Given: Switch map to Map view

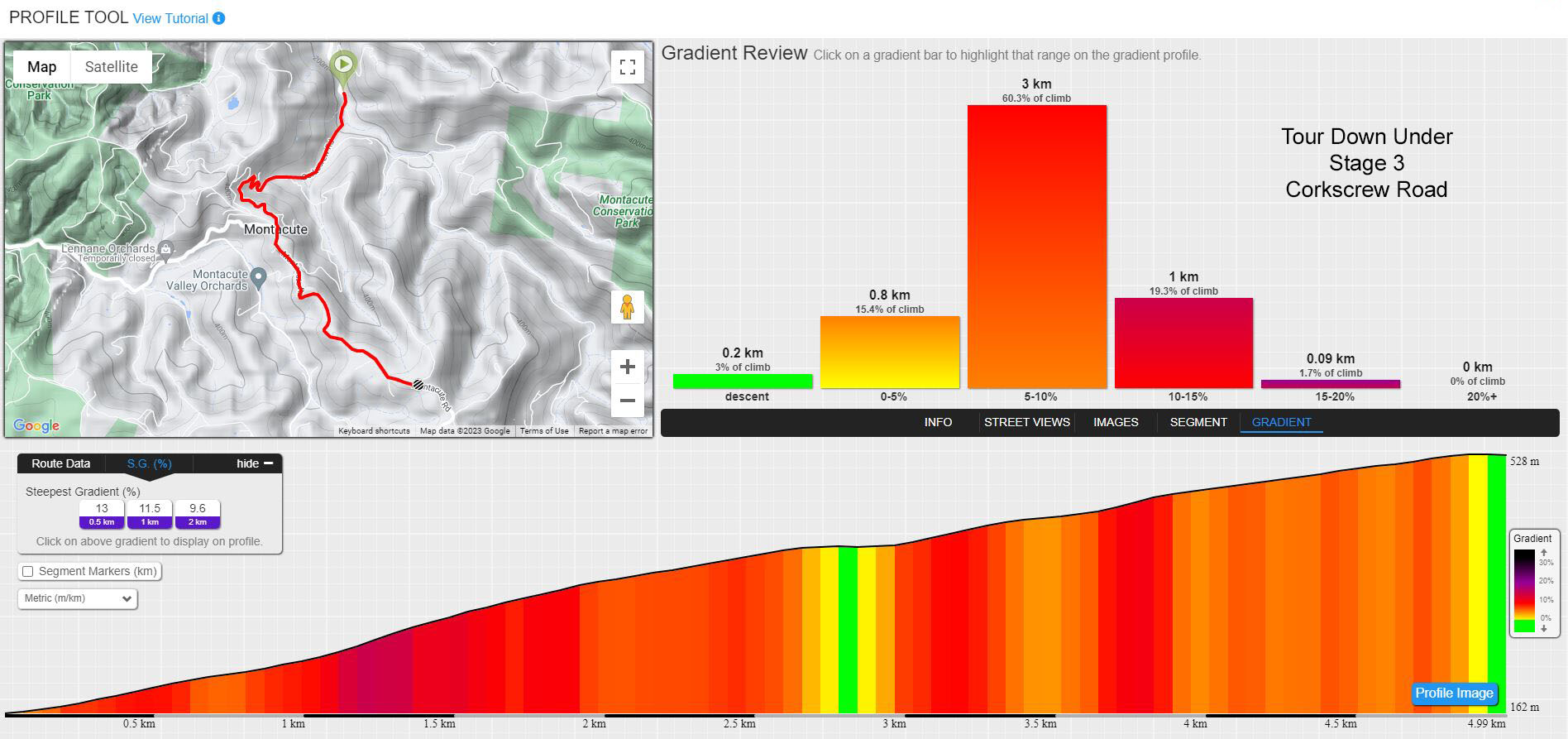Looking at the screenshot, I should coord(42,67).
